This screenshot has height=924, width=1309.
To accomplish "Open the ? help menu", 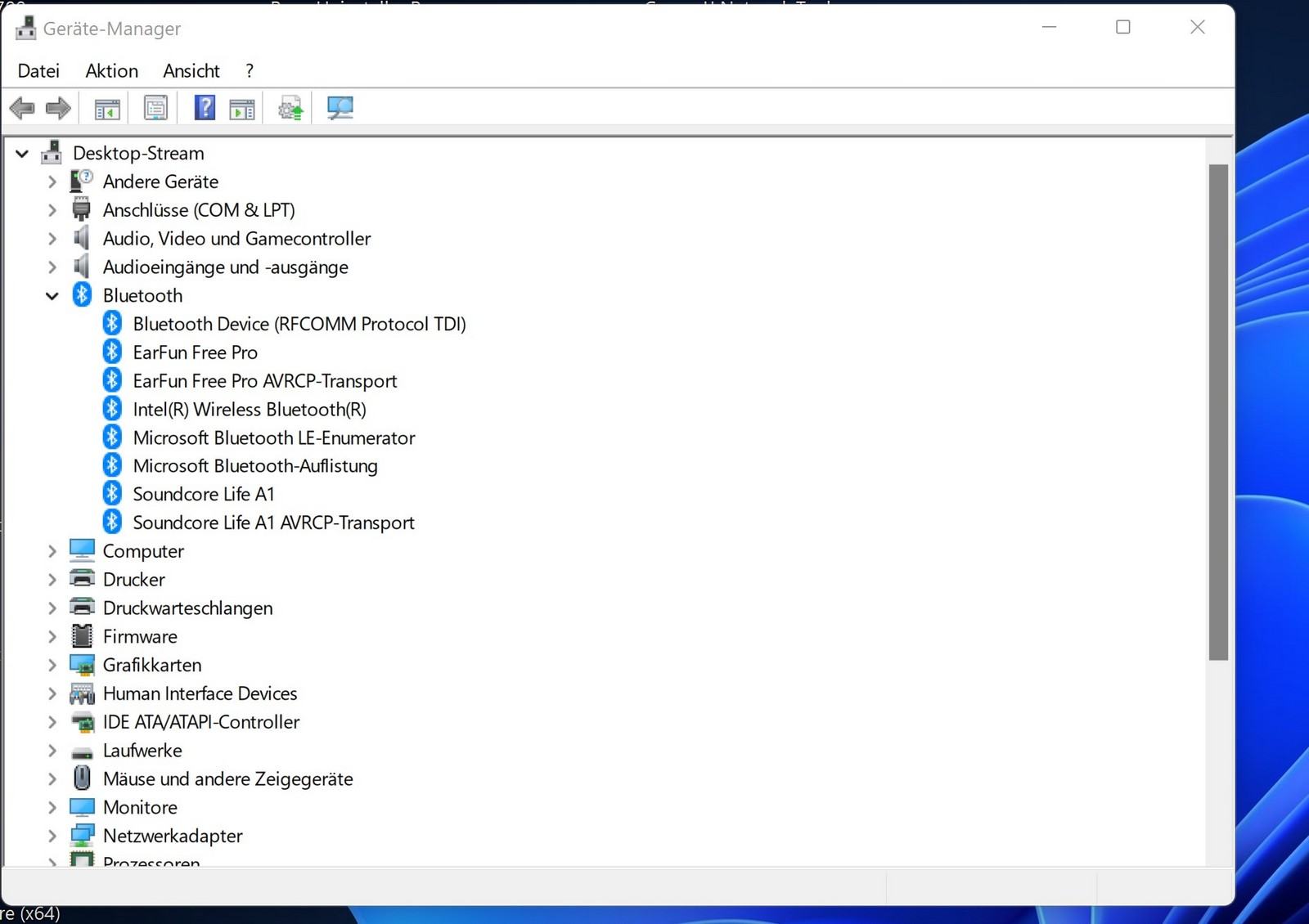I will pyautogui.click(x=250, y=70).
